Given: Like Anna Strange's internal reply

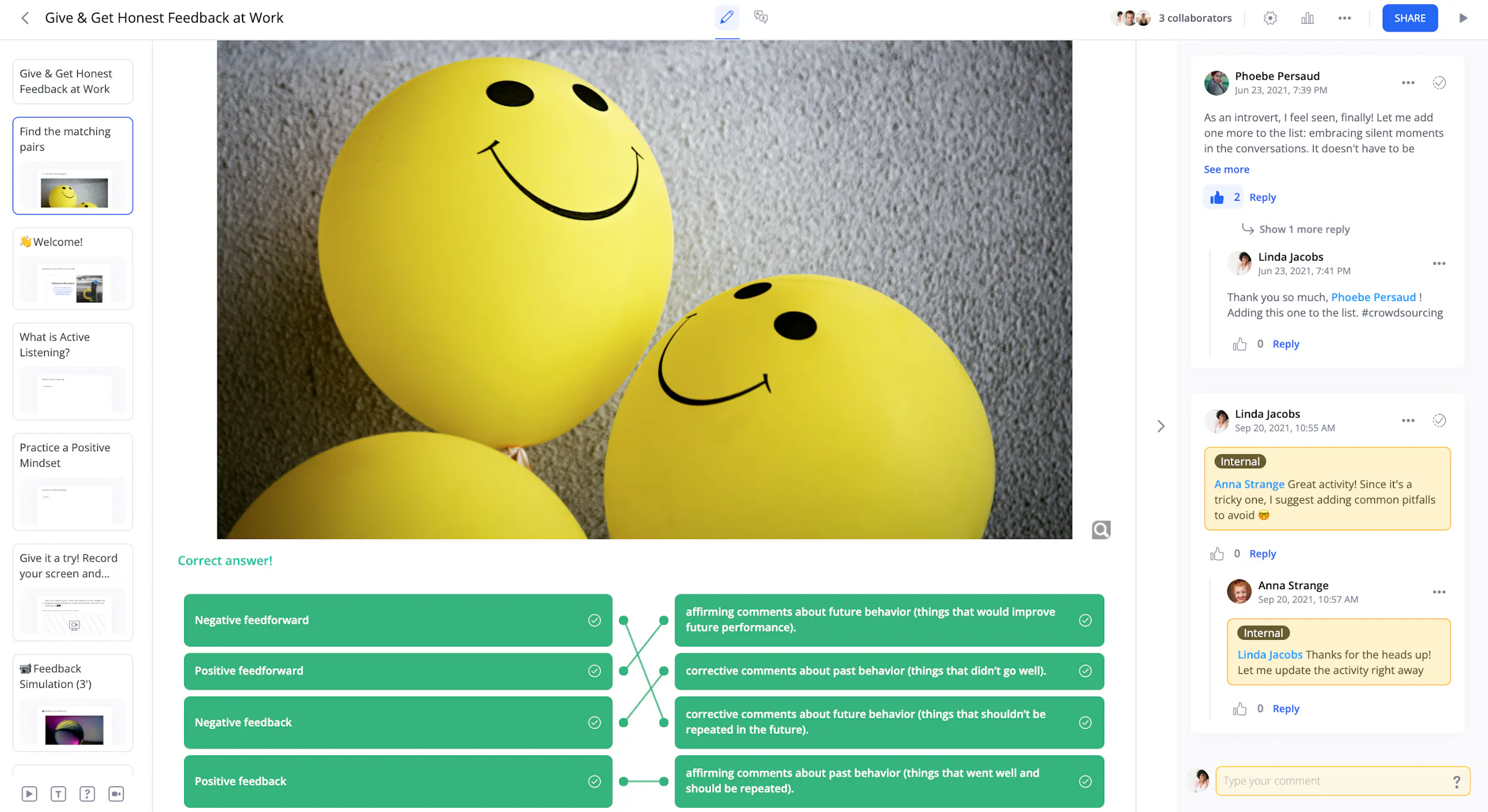Looking at the screenshot, I should 1239,709.
